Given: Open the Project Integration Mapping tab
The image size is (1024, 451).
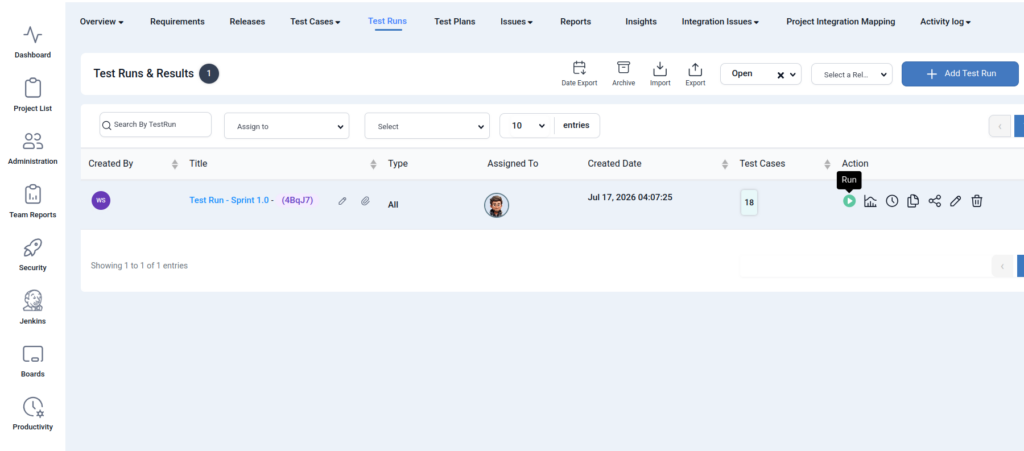Looking at the screenshot, I should [x=840, y=22].
